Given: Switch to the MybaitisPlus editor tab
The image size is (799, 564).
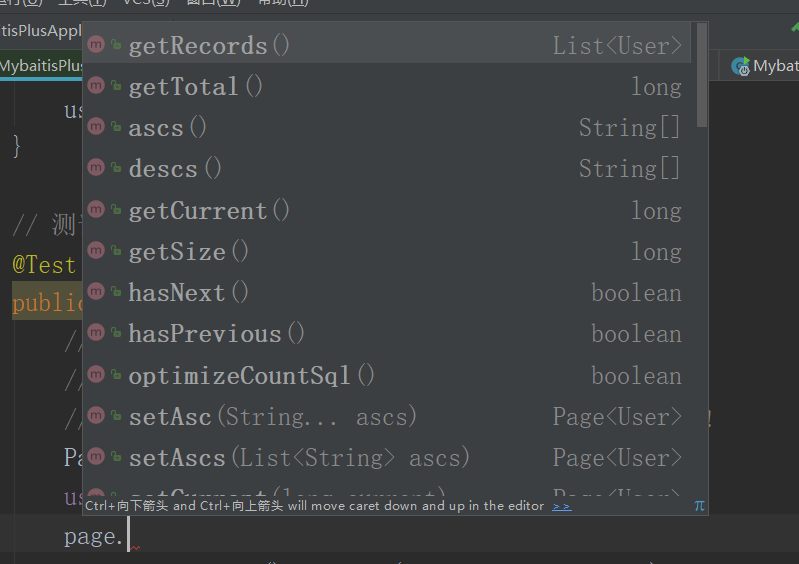Looking at the screenshot, I should point(41,66).
